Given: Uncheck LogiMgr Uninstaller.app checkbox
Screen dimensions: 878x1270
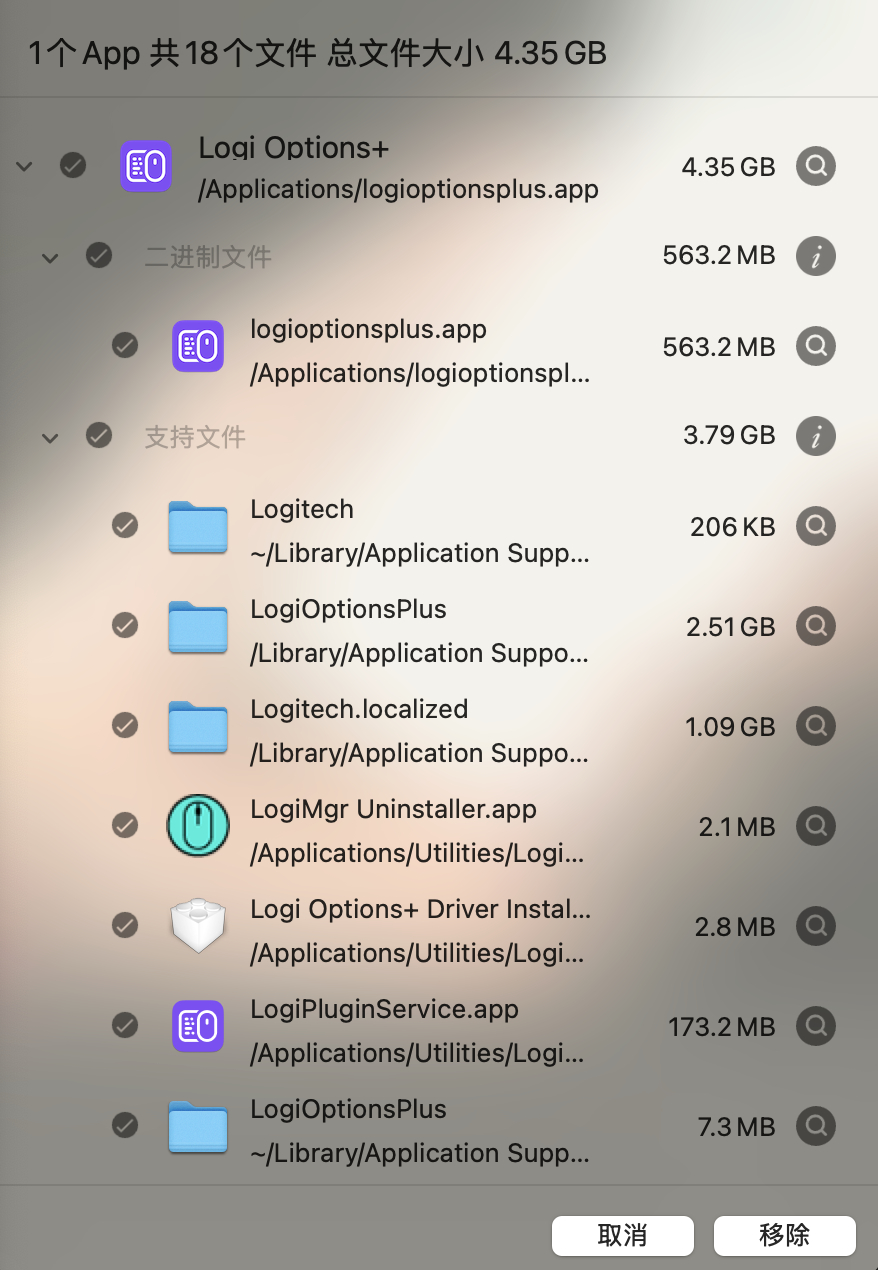Looking at the screenshot, I should [125, 826].
